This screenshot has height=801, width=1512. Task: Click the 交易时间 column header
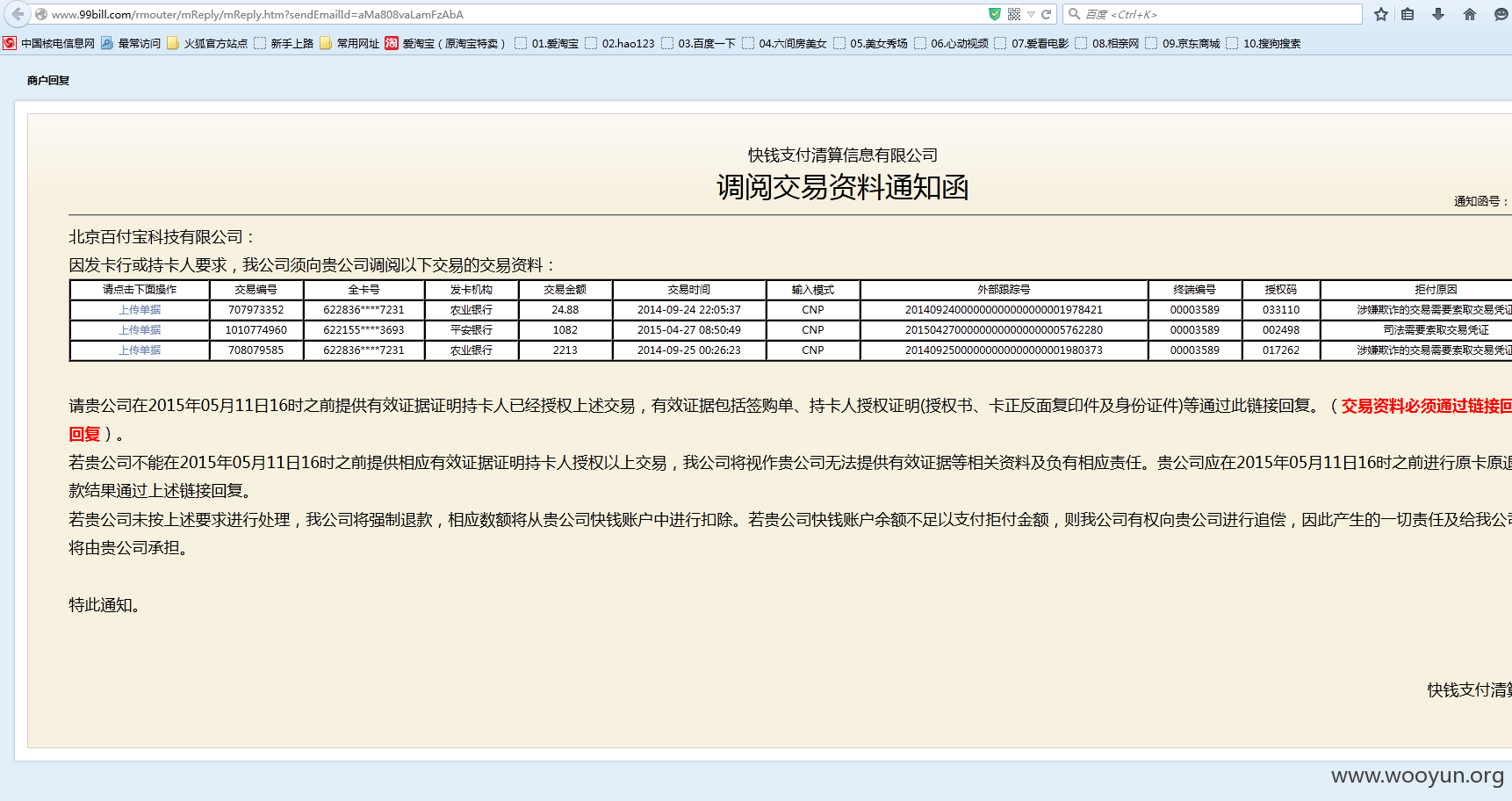[x=689, y=290]
